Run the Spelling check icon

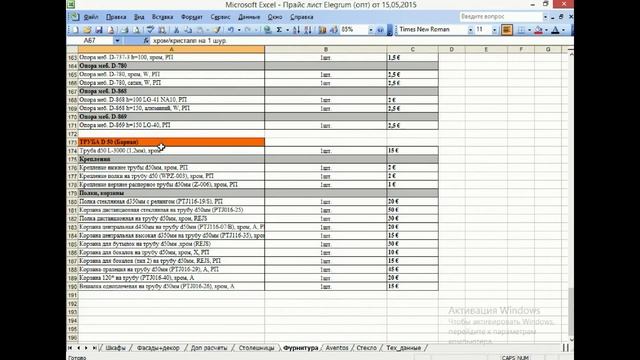point(150,30)
